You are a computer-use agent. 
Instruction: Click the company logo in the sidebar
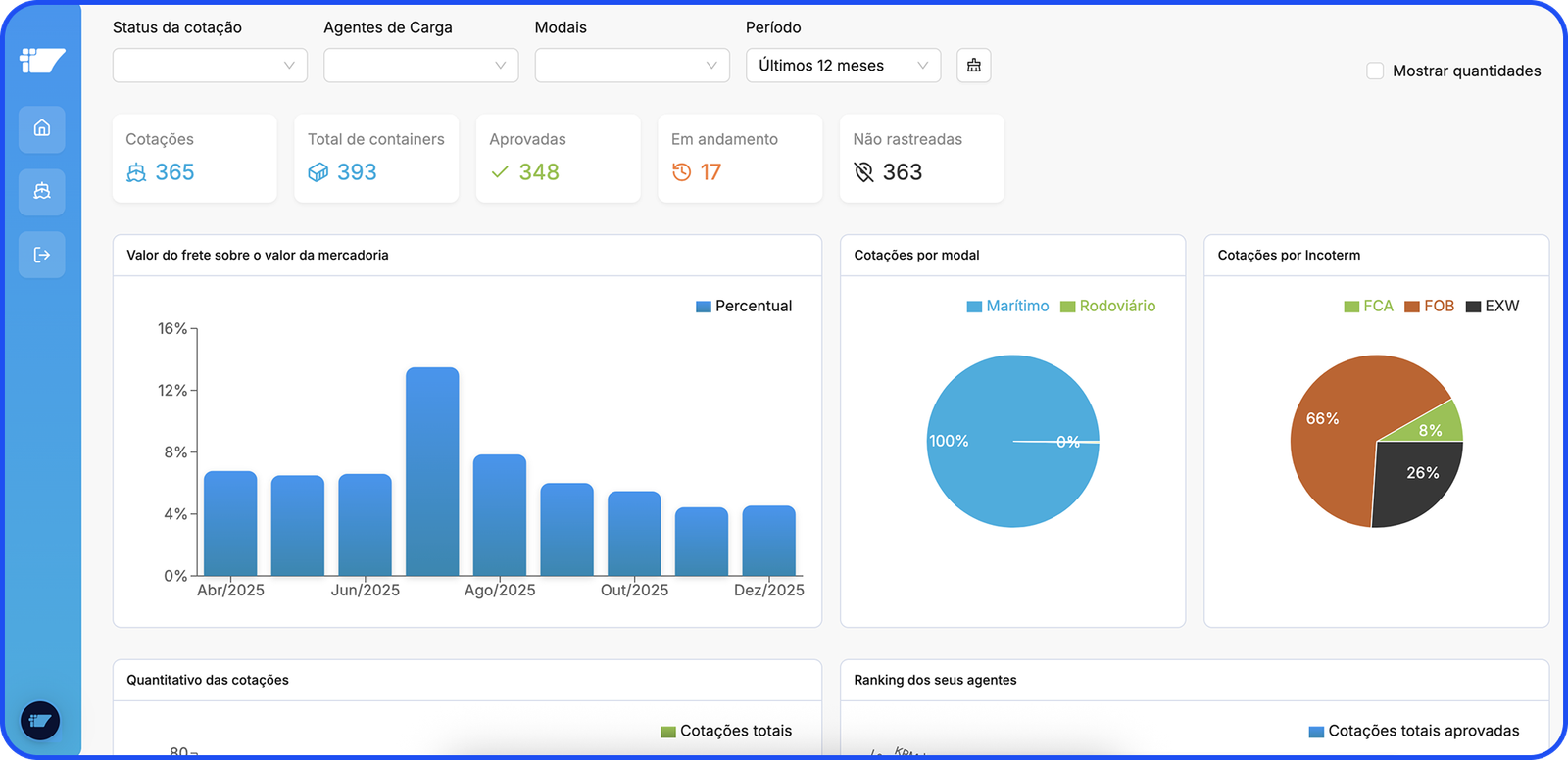[x=42, y=61]
